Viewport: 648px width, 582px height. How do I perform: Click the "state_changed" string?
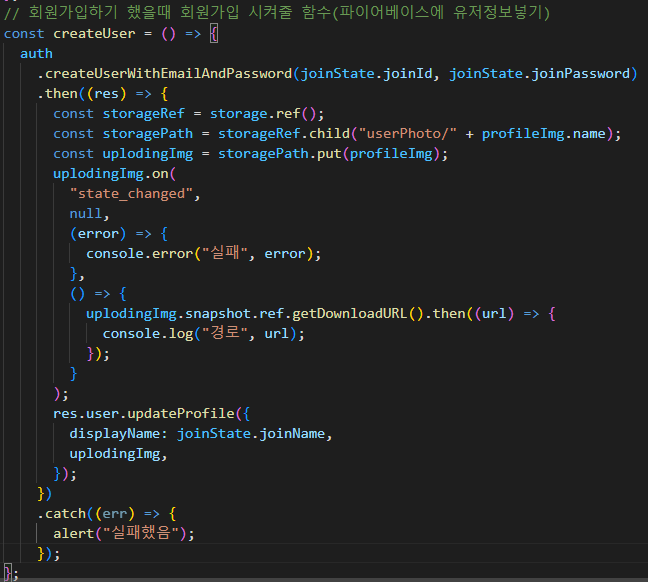click(131, 193)
